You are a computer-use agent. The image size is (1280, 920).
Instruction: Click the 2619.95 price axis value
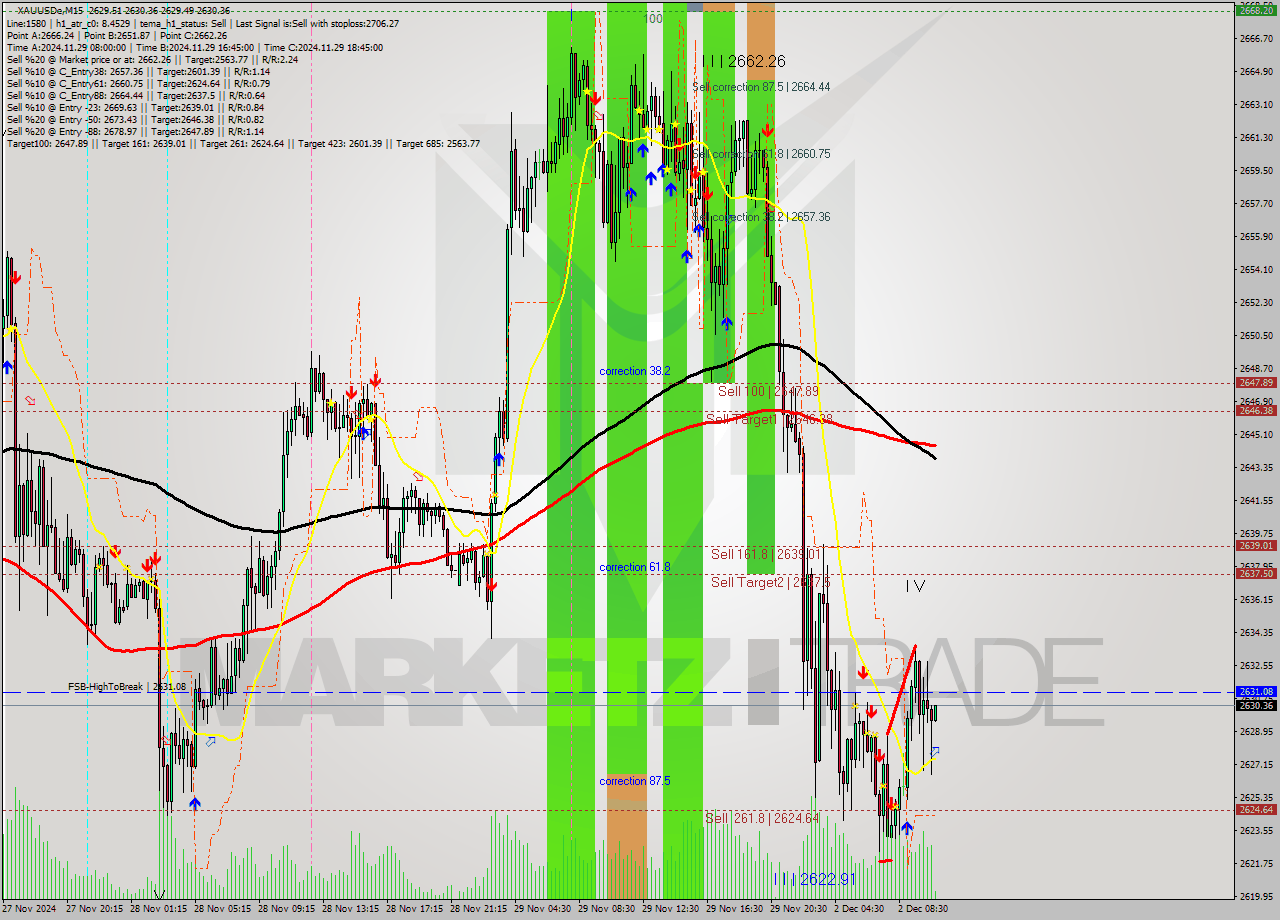(x=1255, y=896)
